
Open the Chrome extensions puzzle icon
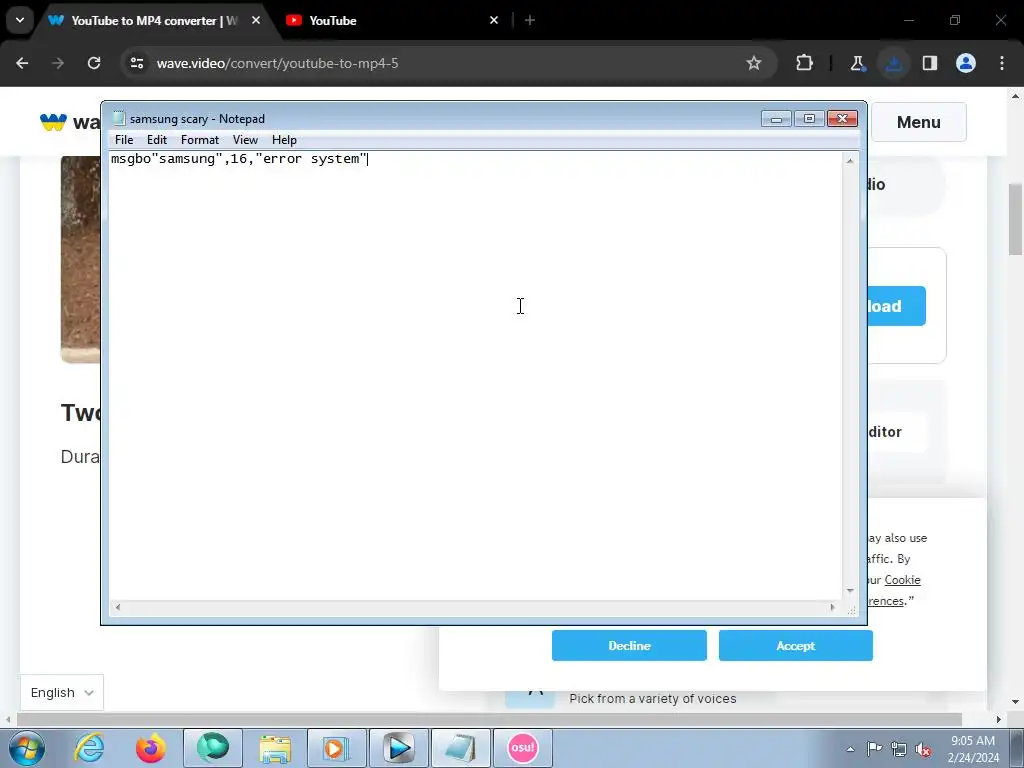coord(805,63)
